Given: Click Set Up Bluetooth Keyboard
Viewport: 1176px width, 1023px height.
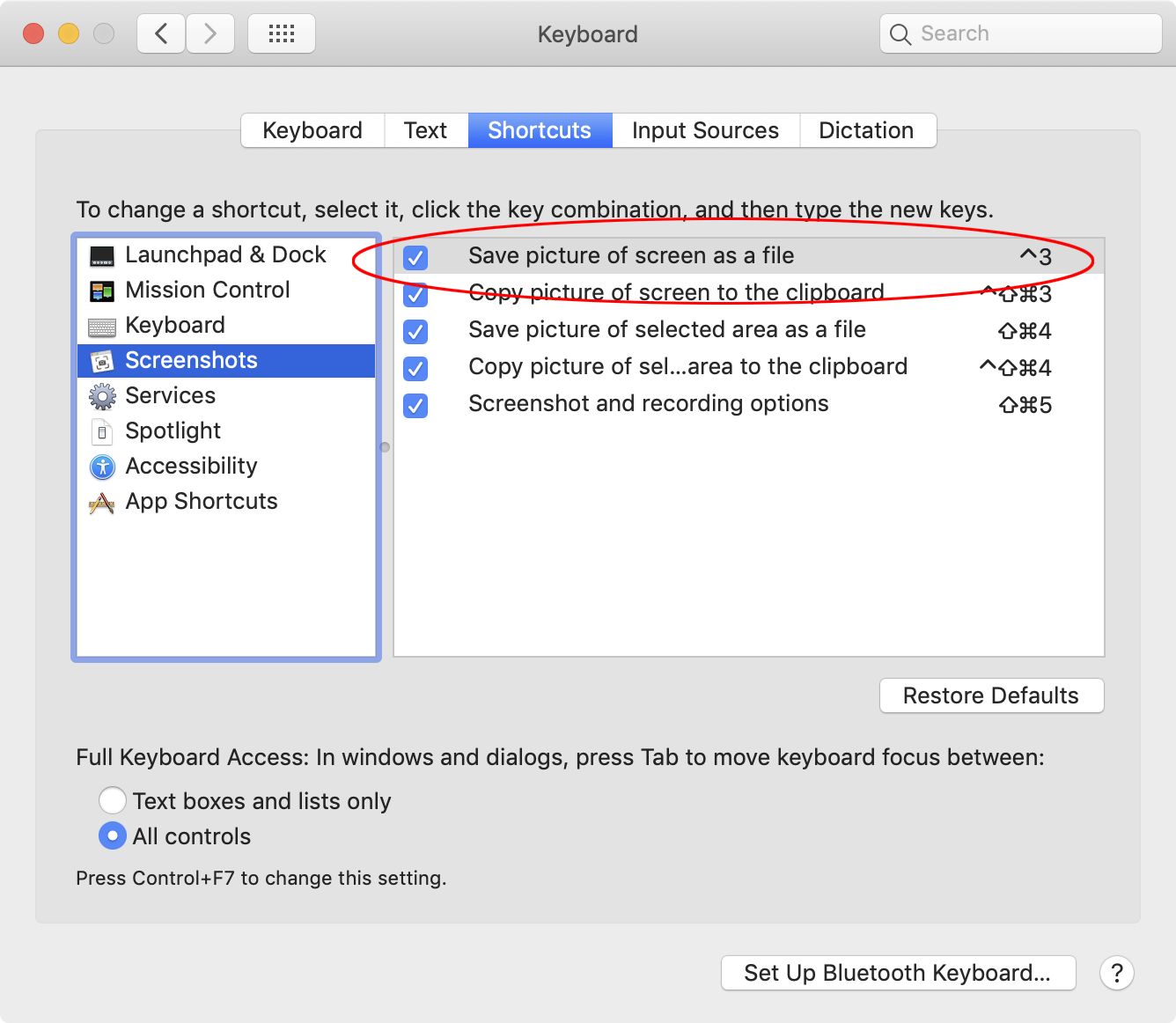Looking at the screenshot, I should pos(897,973).
